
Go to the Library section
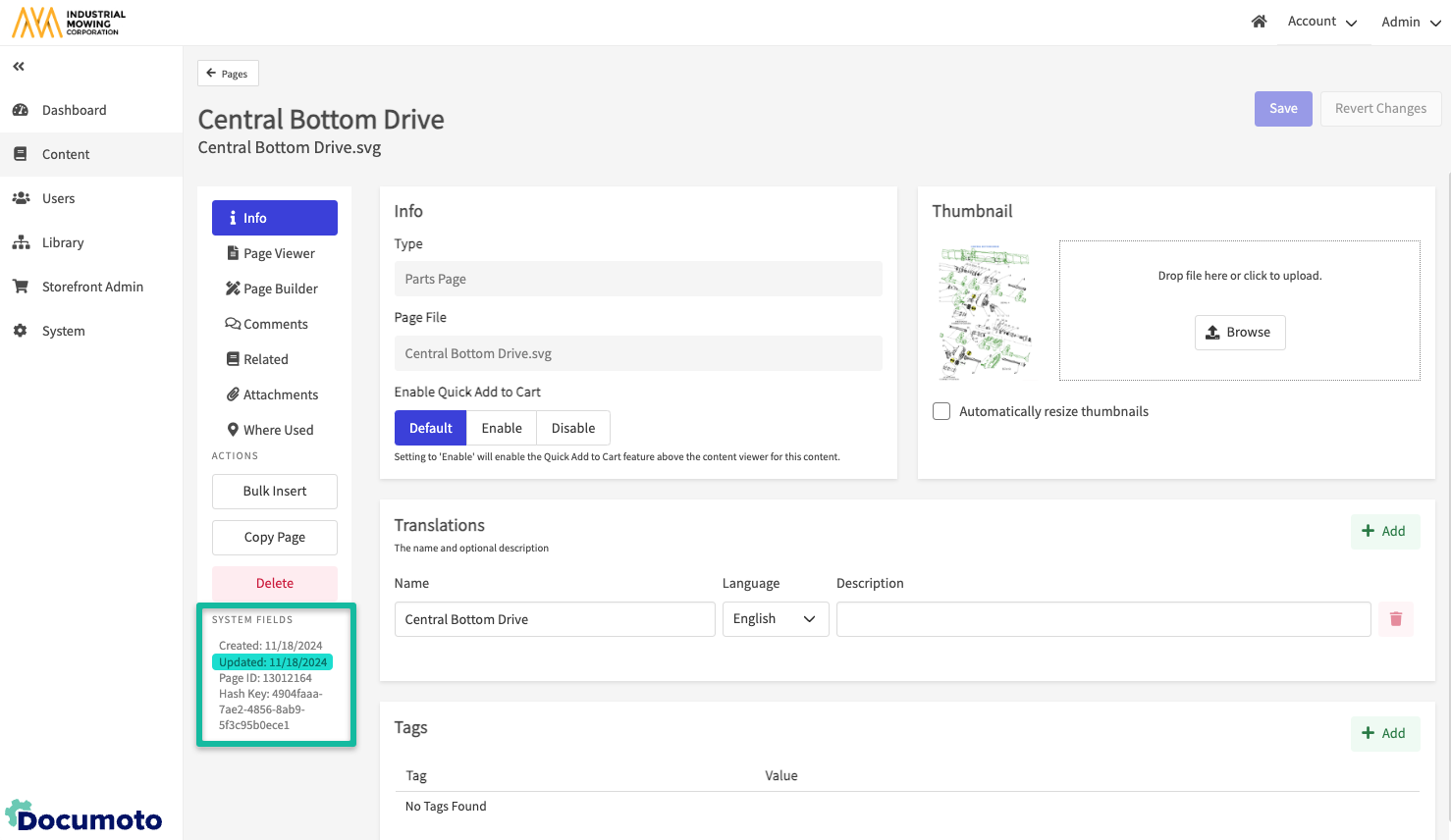63,242
